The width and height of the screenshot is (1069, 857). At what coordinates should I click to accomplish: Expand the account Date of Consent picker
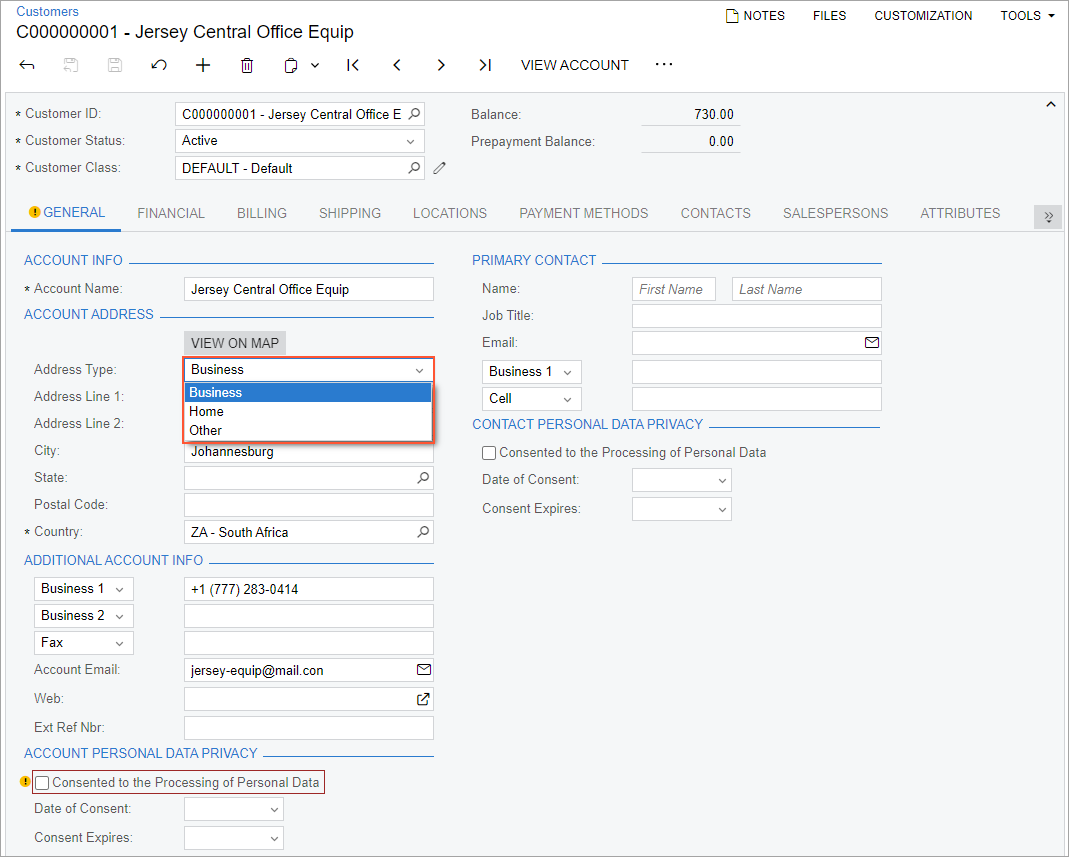[273, 809]
